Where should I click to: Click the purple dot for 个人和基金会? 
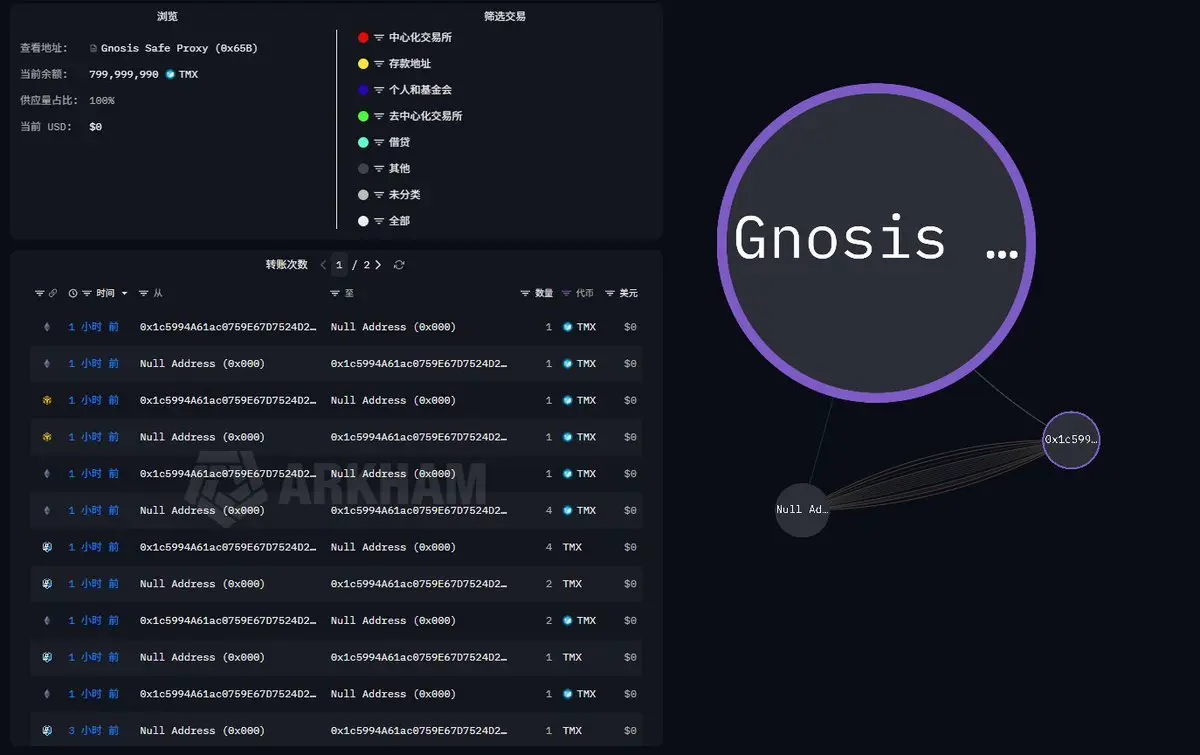(x=363, y=90)
